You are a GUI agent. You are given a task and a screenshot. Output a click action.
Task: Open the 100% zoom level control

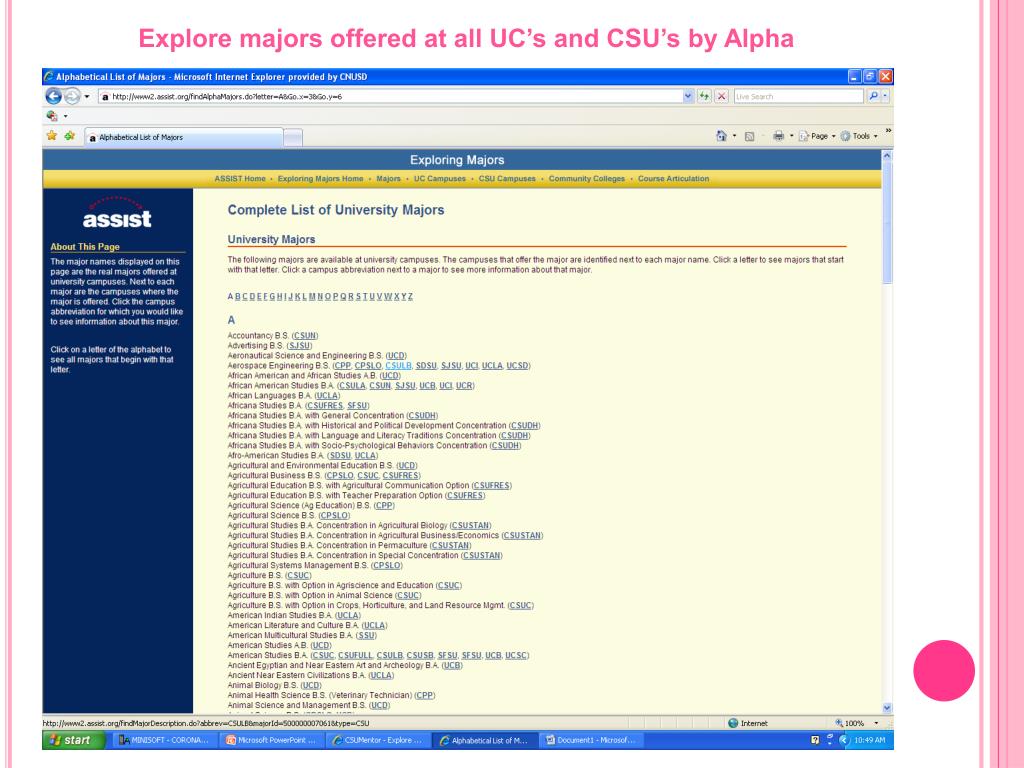[x=849, y=723]
